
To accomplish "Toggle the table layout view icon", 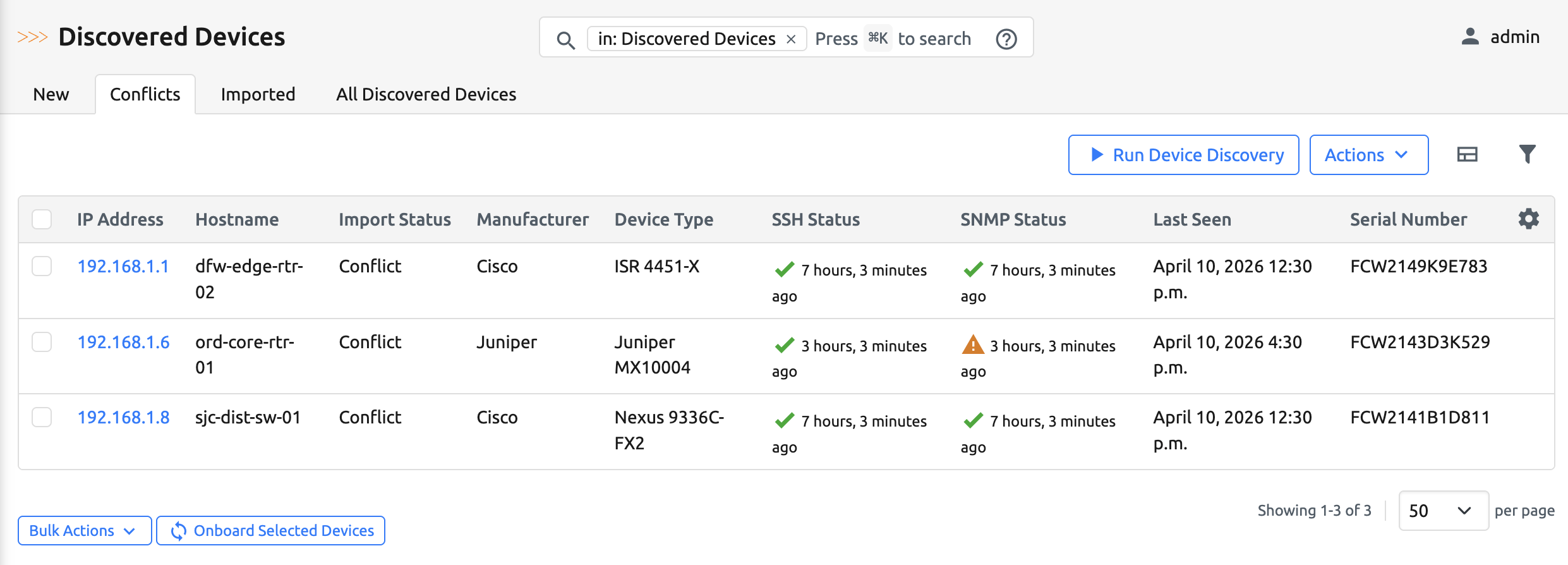I will 1467,154.
